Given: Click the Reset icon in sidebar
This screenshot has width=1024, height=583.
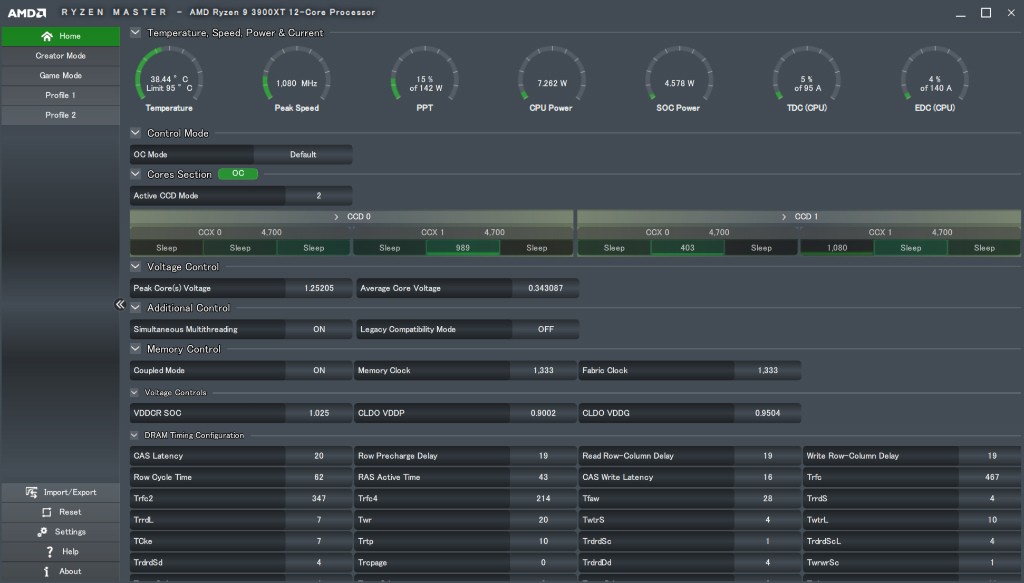Looking at the screenshot, I should coord(47,512).
